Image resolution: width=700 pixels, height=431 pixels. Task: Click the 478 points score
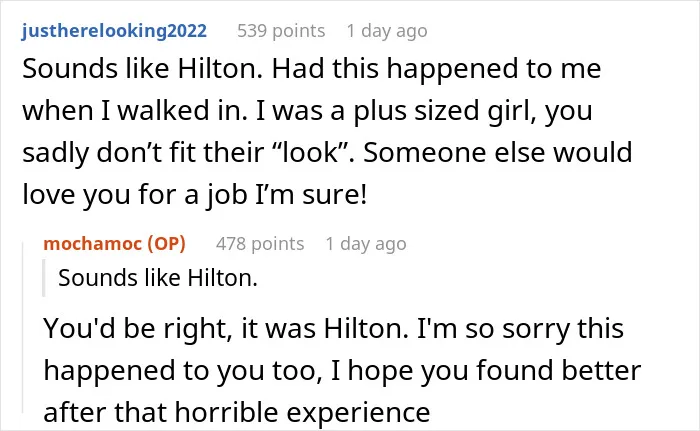click(260, 244)
